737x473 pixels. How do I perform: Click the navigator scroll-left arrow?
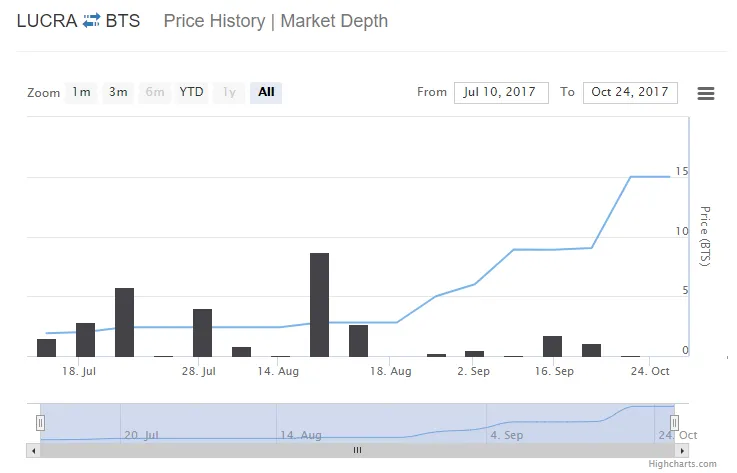[33, 451]
